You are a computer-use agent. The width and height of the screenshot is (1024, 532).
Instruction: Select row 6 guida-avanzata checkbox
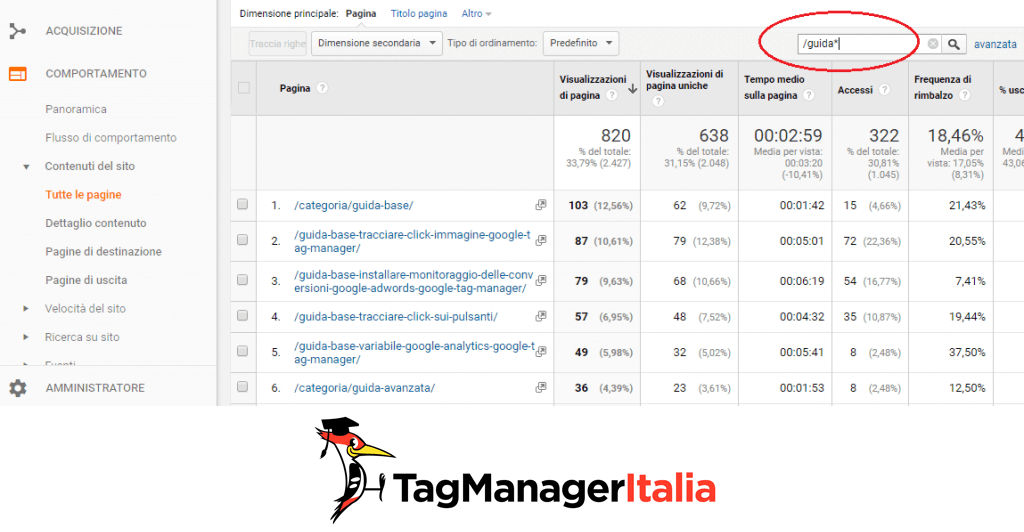point(242,386)
